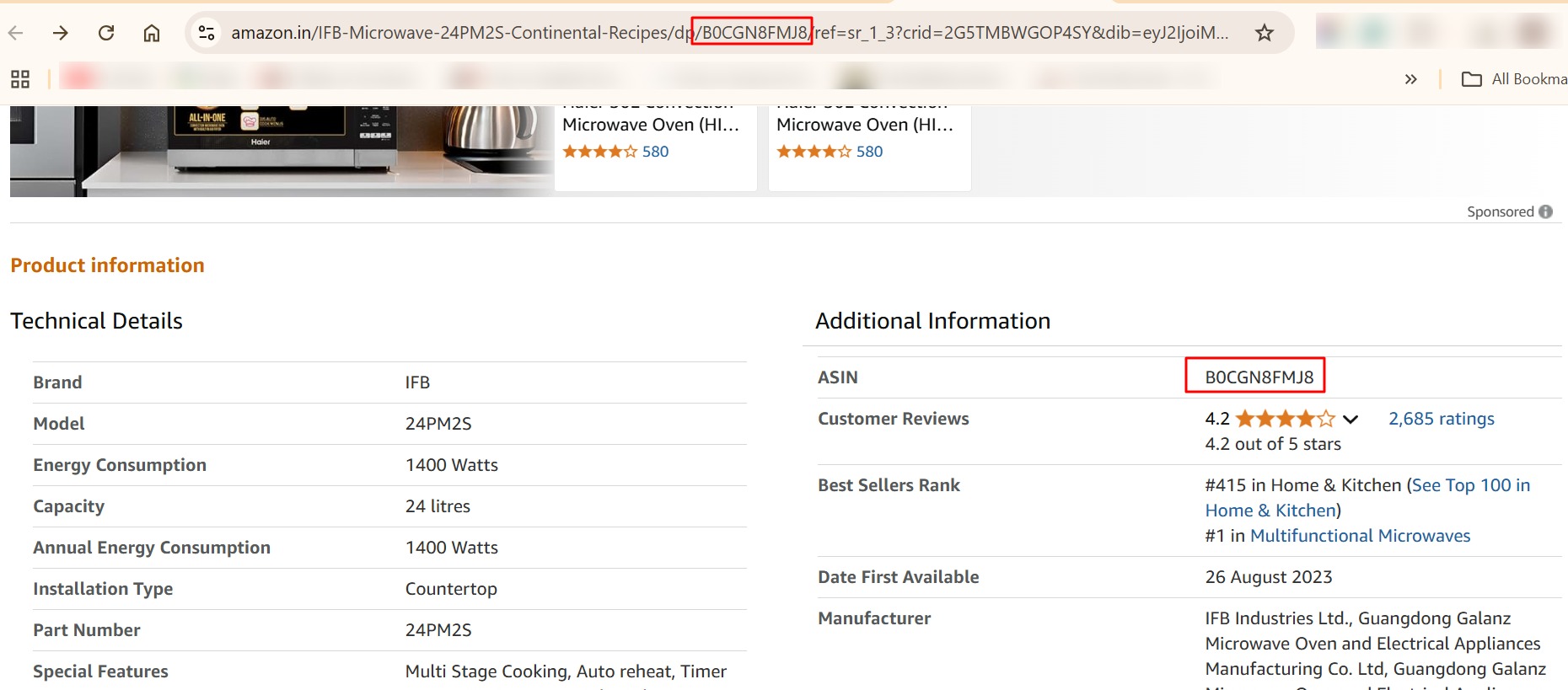Click the Manufacturer label
The height and width of the screenshot is (690, 1568).
pos(874,618)
